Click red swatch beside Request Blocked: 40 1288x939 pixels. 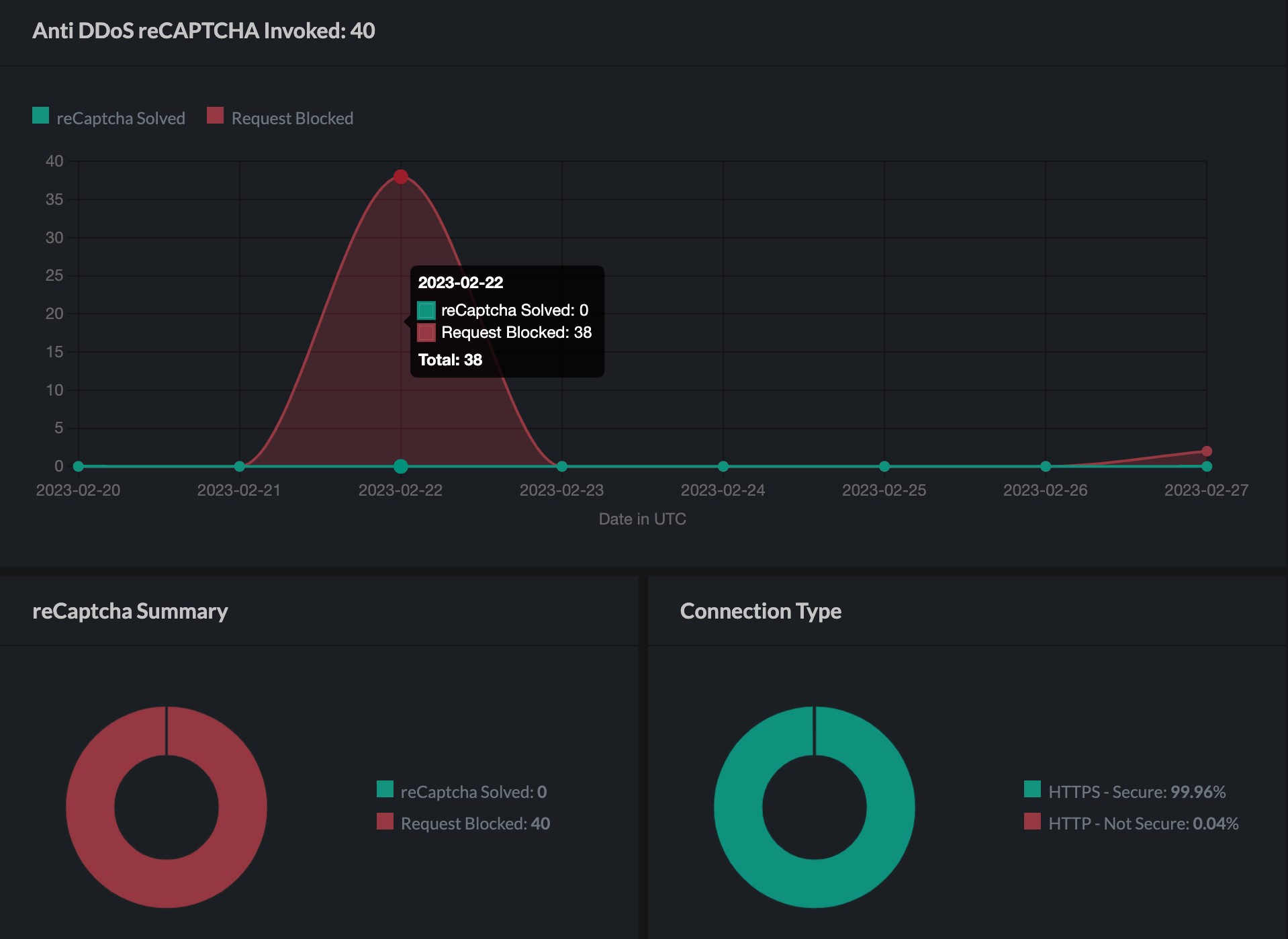(385, 821)
